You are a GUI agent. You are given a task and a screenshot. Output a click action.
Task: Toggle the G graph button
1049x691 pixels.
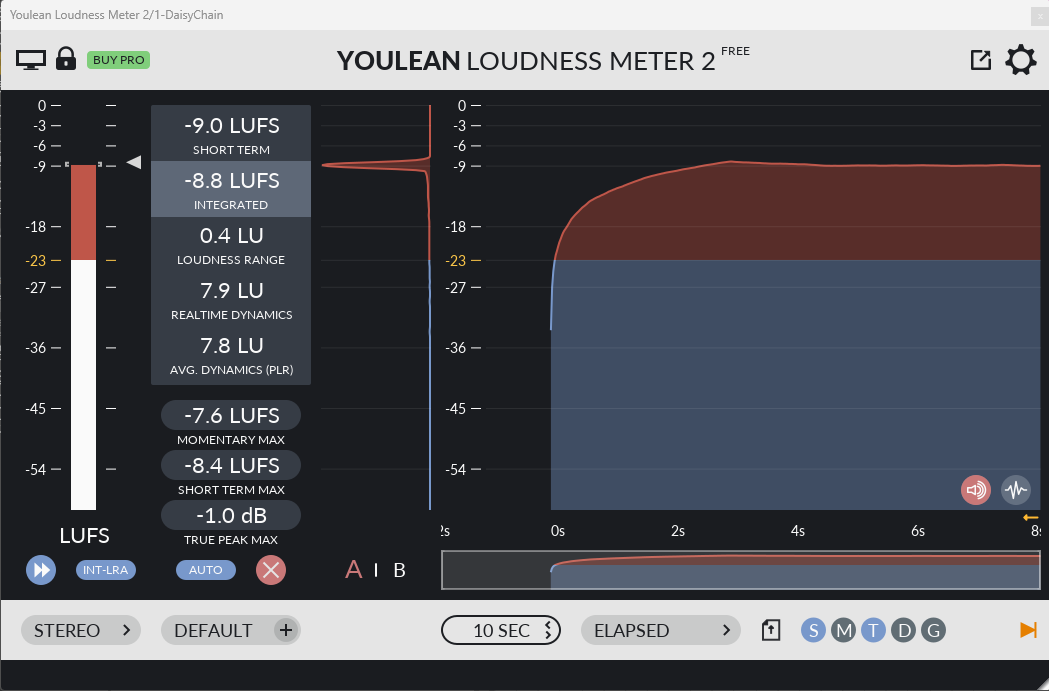coord(933,630)
